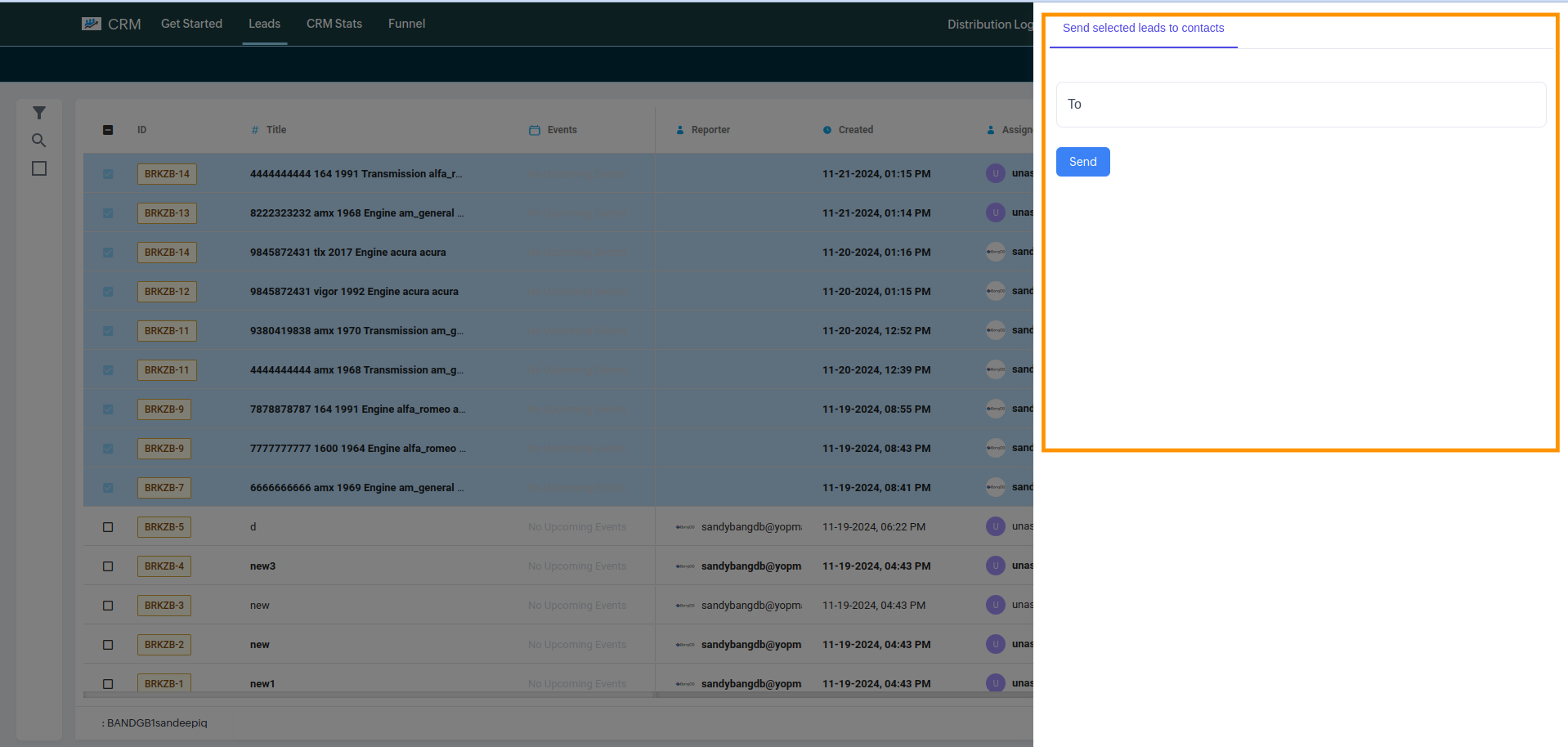Click the person icon beside Reporter header
Viewport: 1568px width, 747px height.
pyautogui.click(x=680, y=130)
